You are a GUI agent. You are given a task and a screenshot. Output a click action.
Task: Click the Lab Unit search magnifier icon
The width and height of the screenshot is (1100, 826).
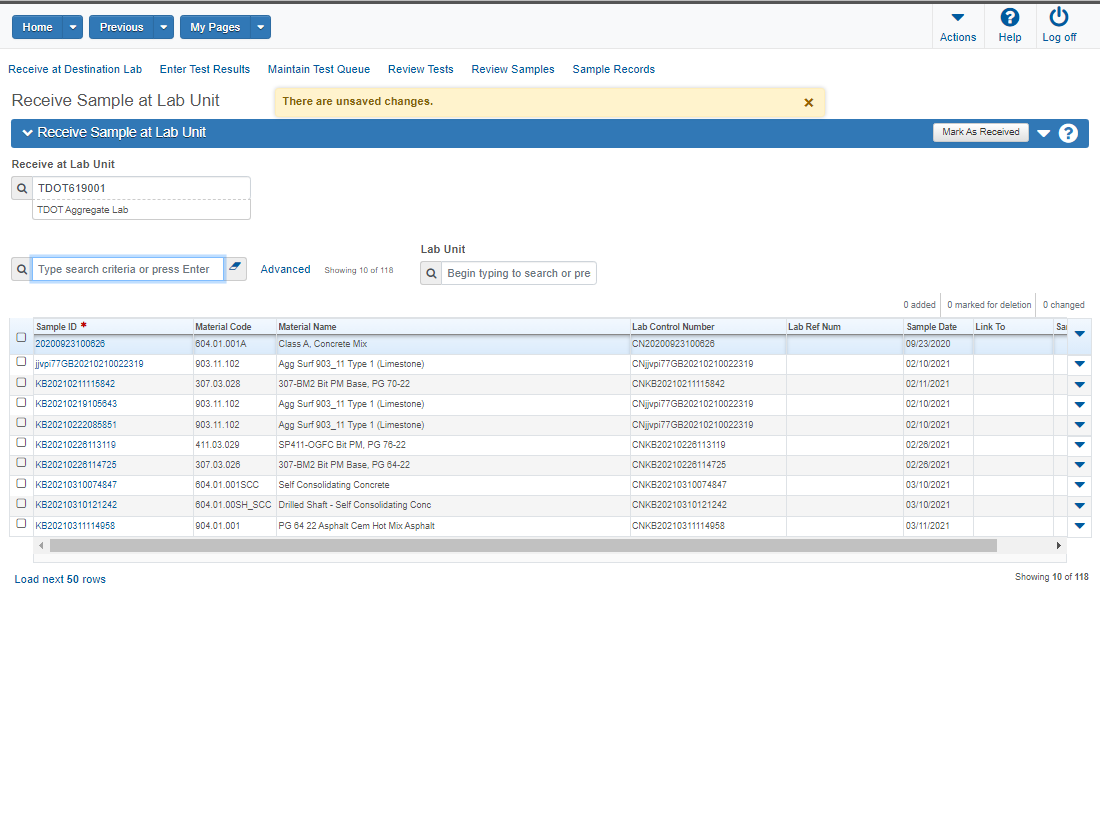[431, 274]
